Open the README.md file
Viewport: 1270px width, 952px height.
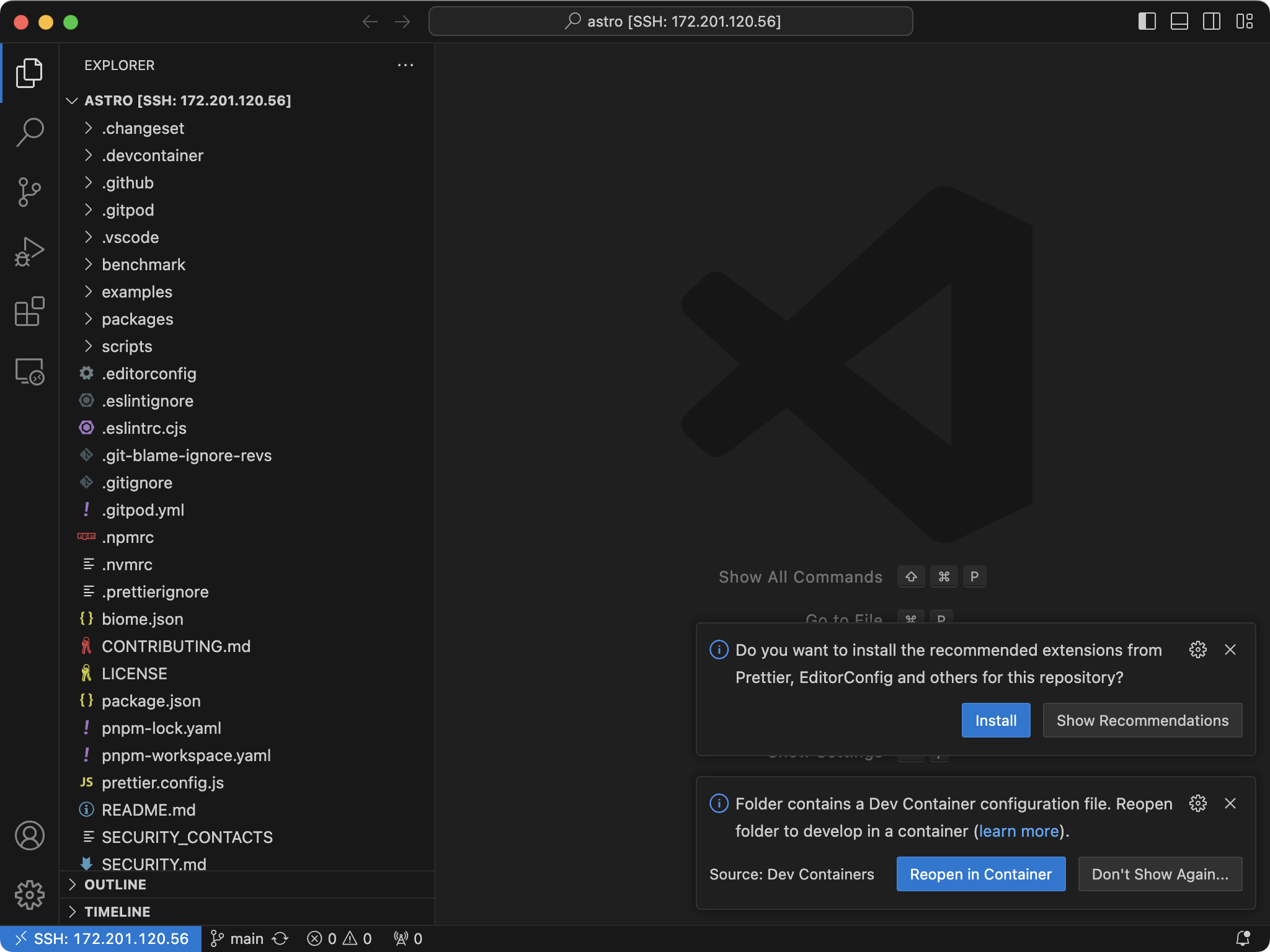click(247, 810)
